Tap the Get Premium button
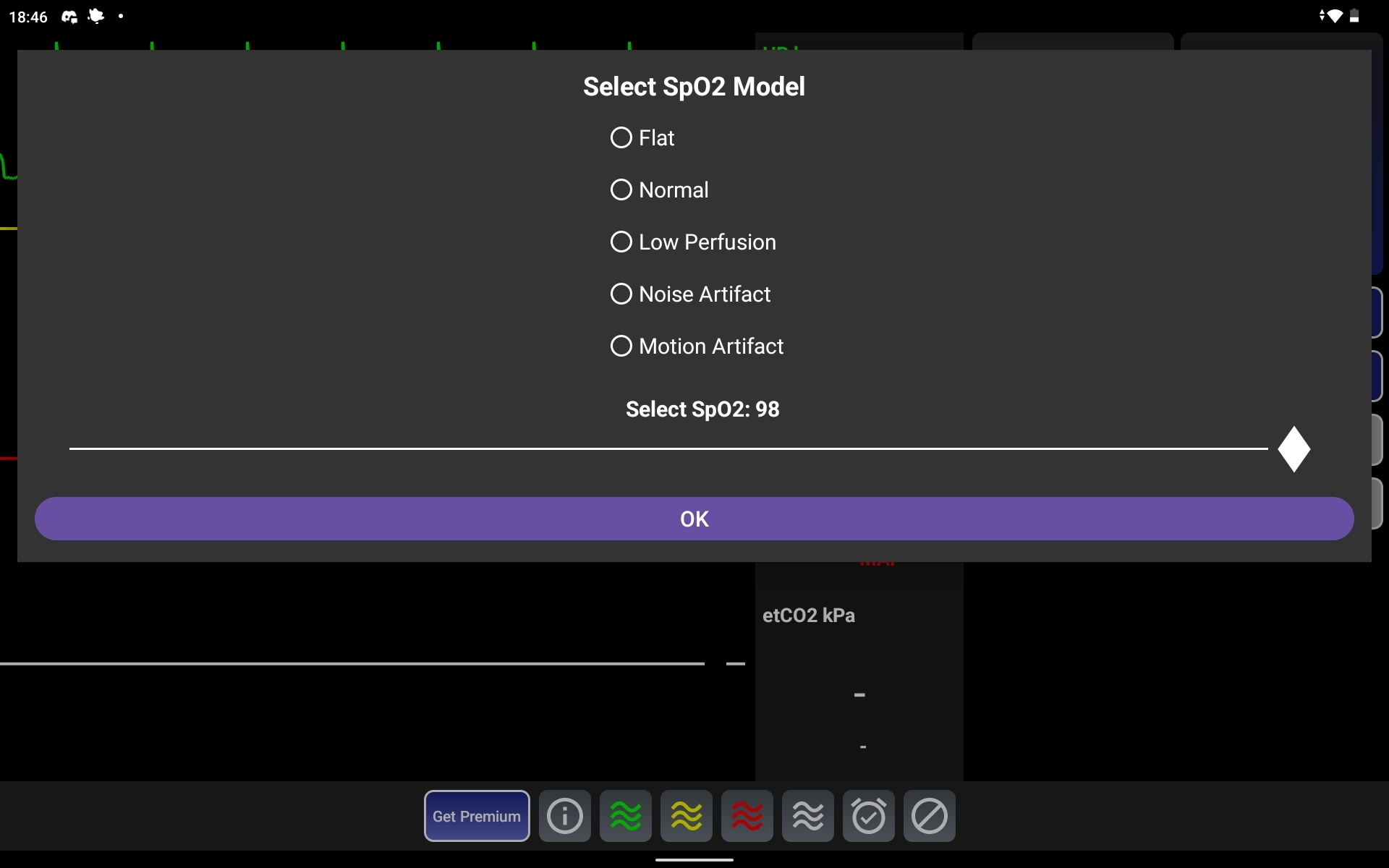 point(476,816)
